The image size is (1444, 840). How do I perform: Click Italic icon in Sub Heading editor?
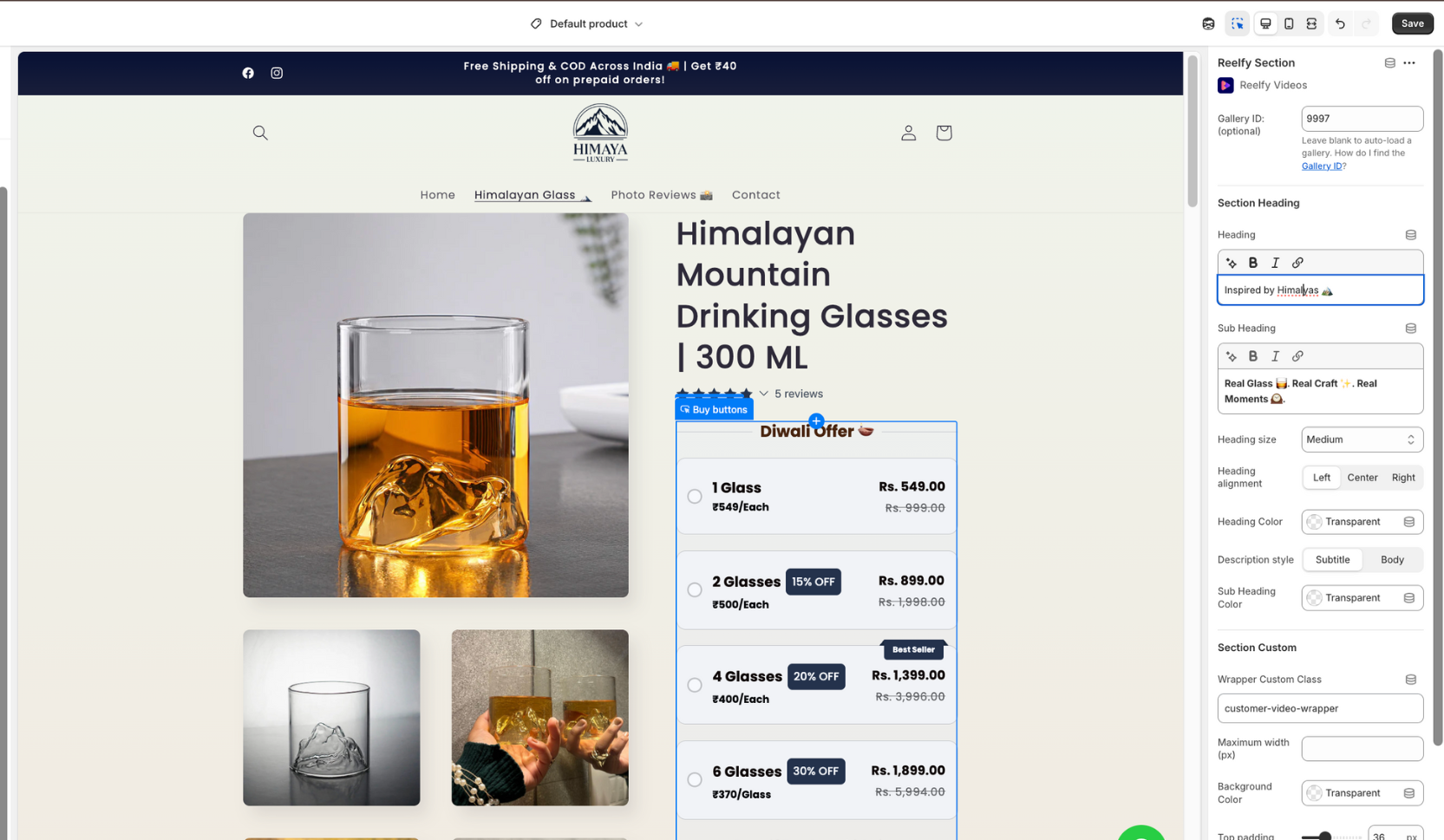click(x=1275, y=356)
